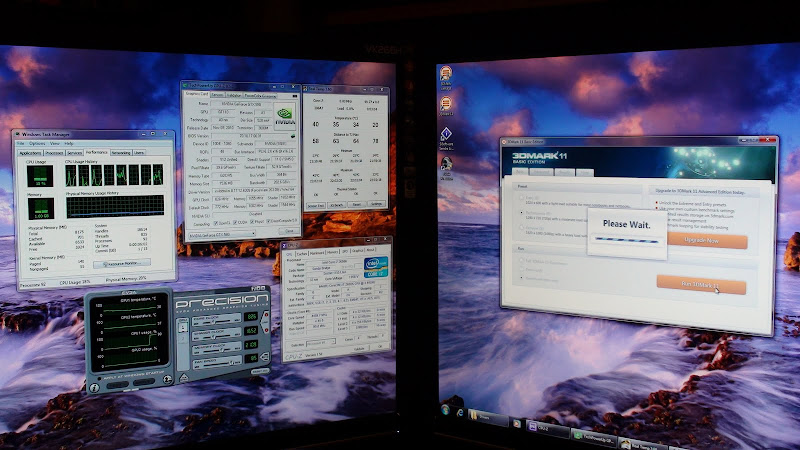Select the Performance preset radio in 3DMark
This screenshot has height=450, width=800.
[521, 213]
